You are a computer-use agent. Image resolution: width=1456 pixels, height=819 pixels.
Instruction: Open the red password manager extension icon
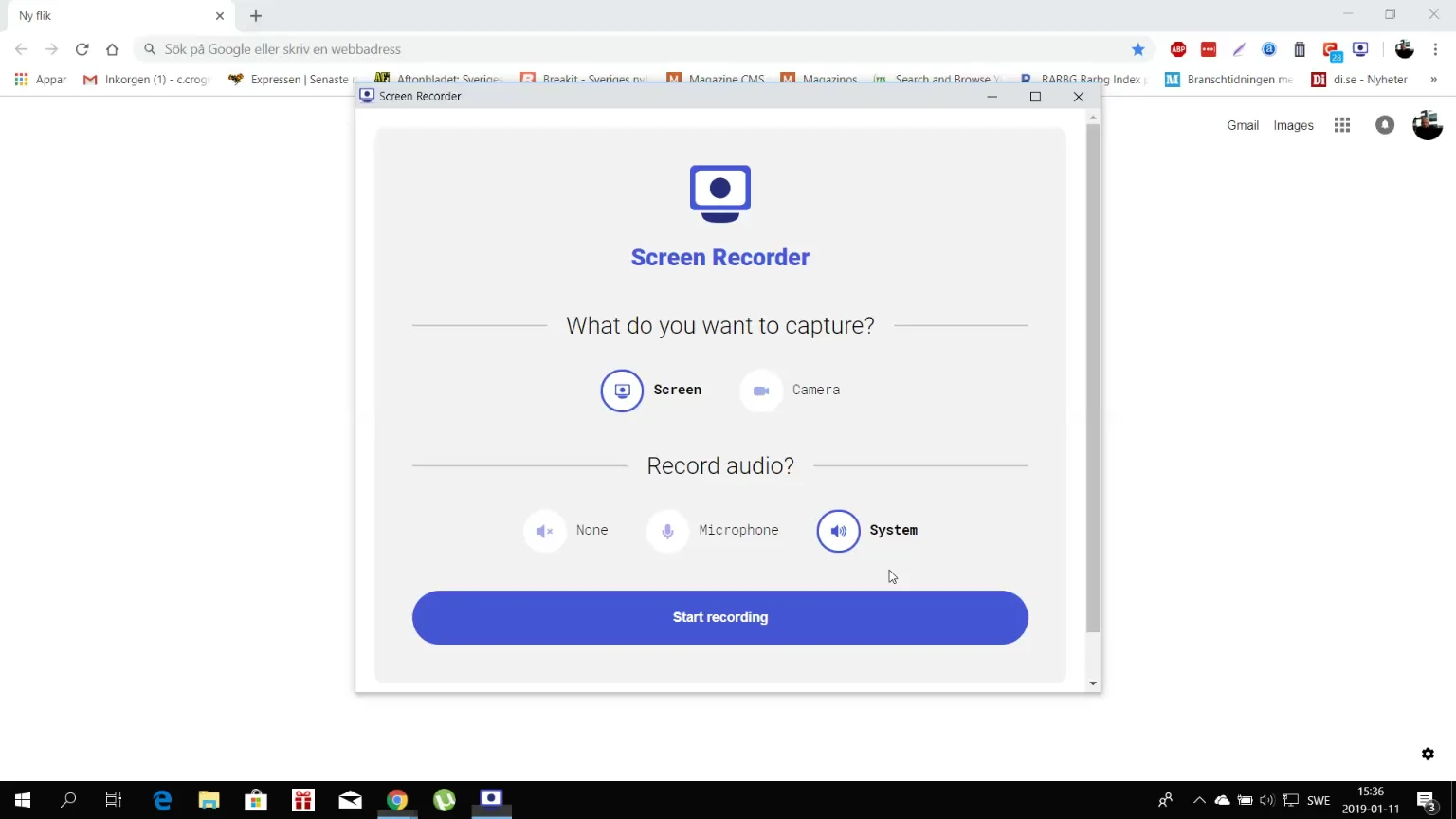[1209, 49]
